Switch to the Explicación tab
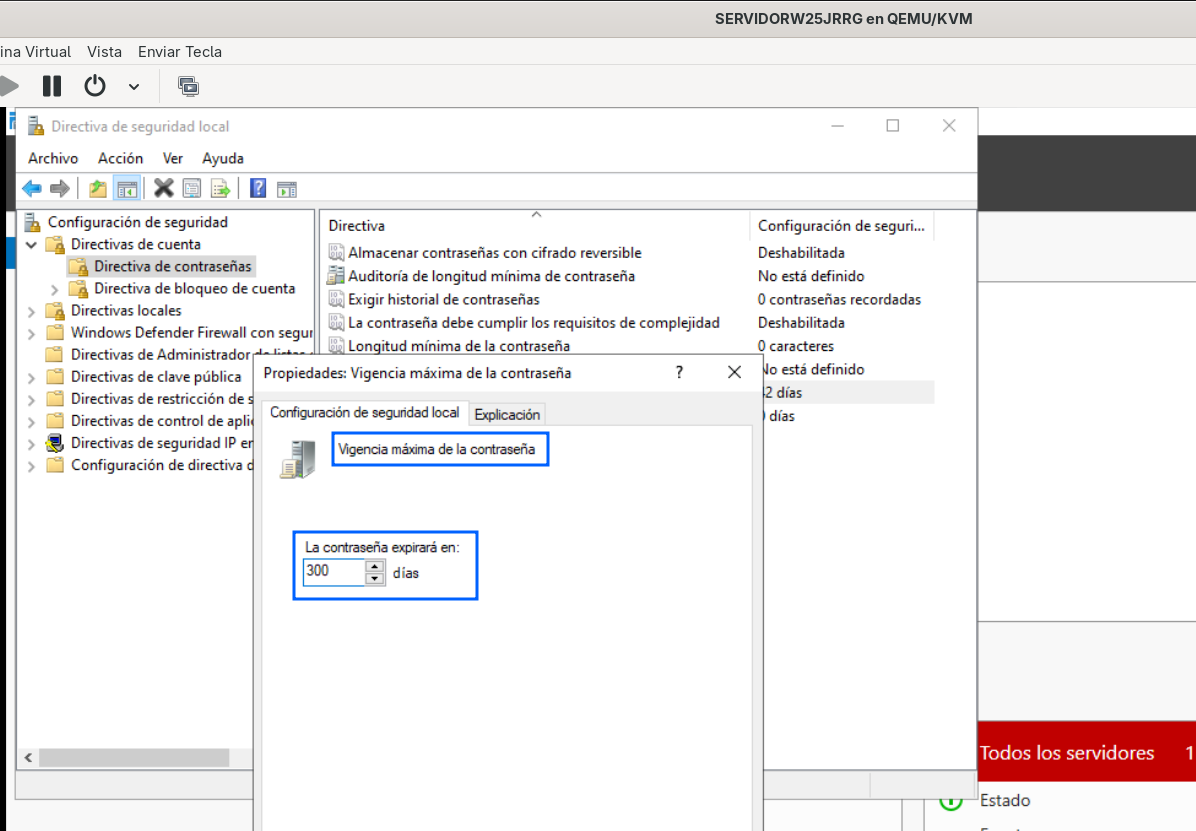 [507, 414]
